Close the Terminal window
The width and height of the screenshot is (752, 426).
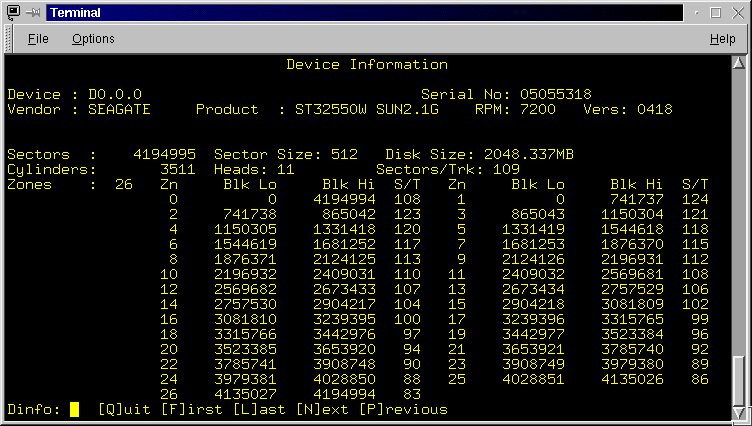(x=736, y=13)
